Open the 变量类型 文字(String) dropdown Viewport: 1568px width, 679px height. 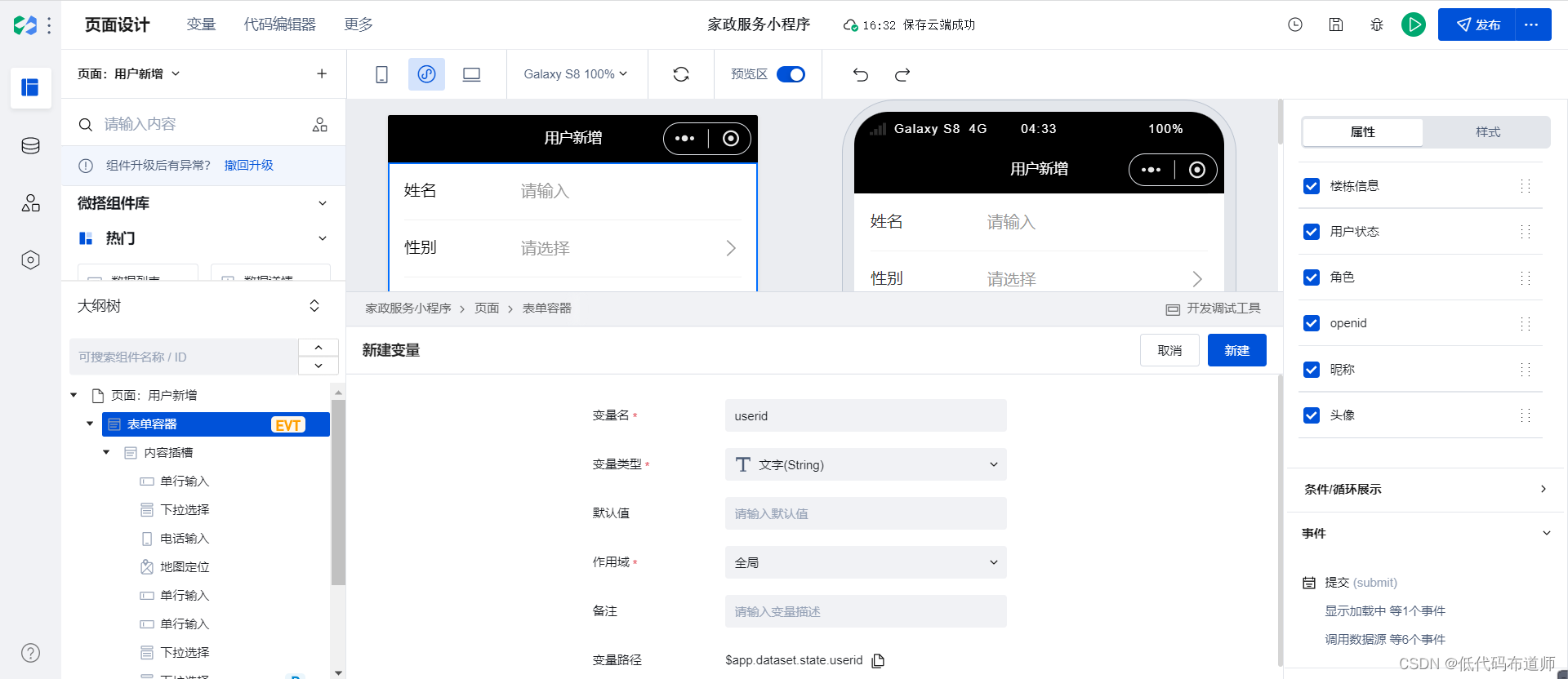pyautogui.click(x=866, y=464)
